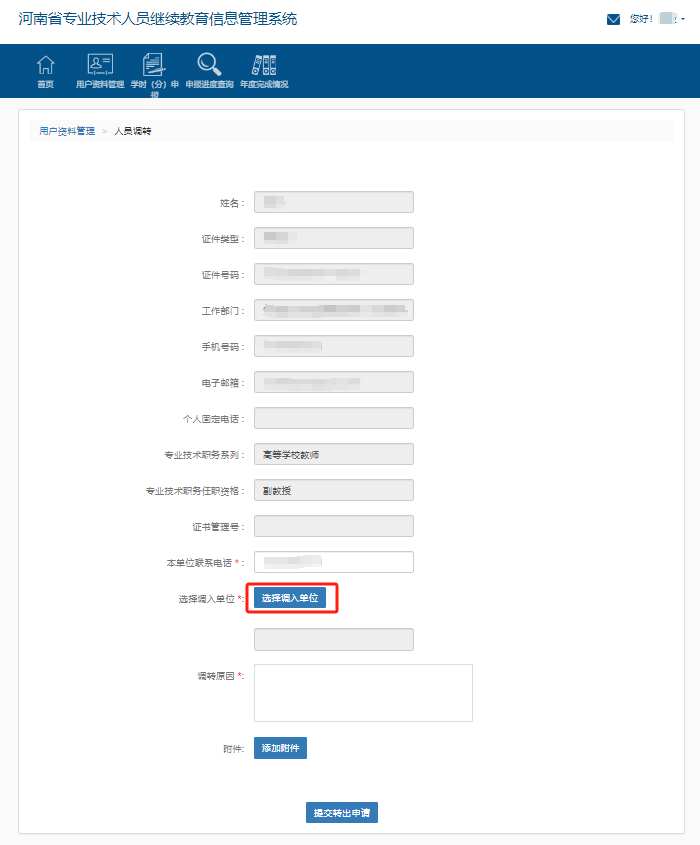Click the disabled field below 选择调入单位 button
This screenshot has width=700, height=845.
[x=333, y=639]
